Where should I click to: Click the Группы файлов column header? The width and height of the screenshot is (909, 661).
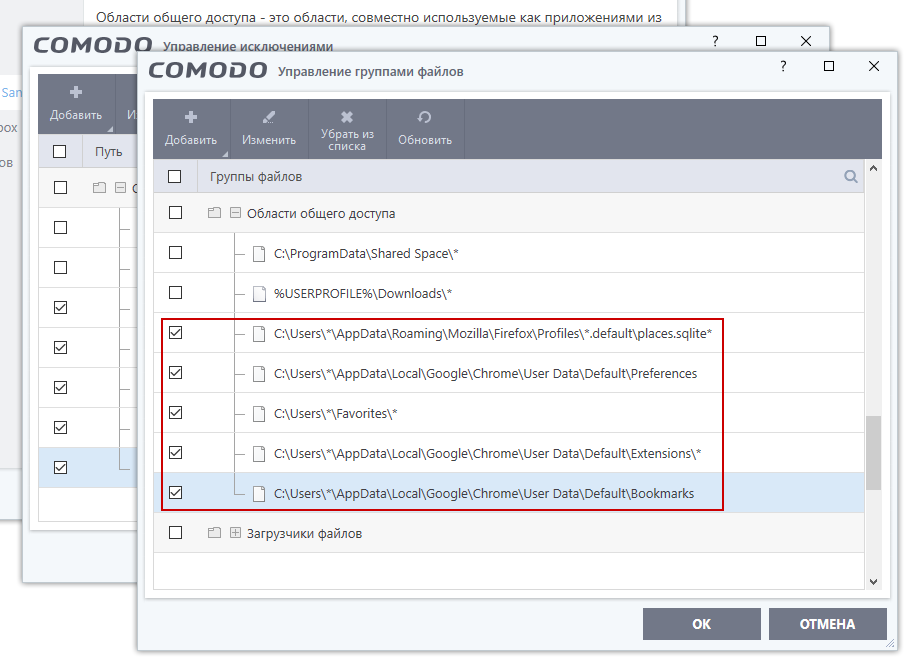coord(256,177)
